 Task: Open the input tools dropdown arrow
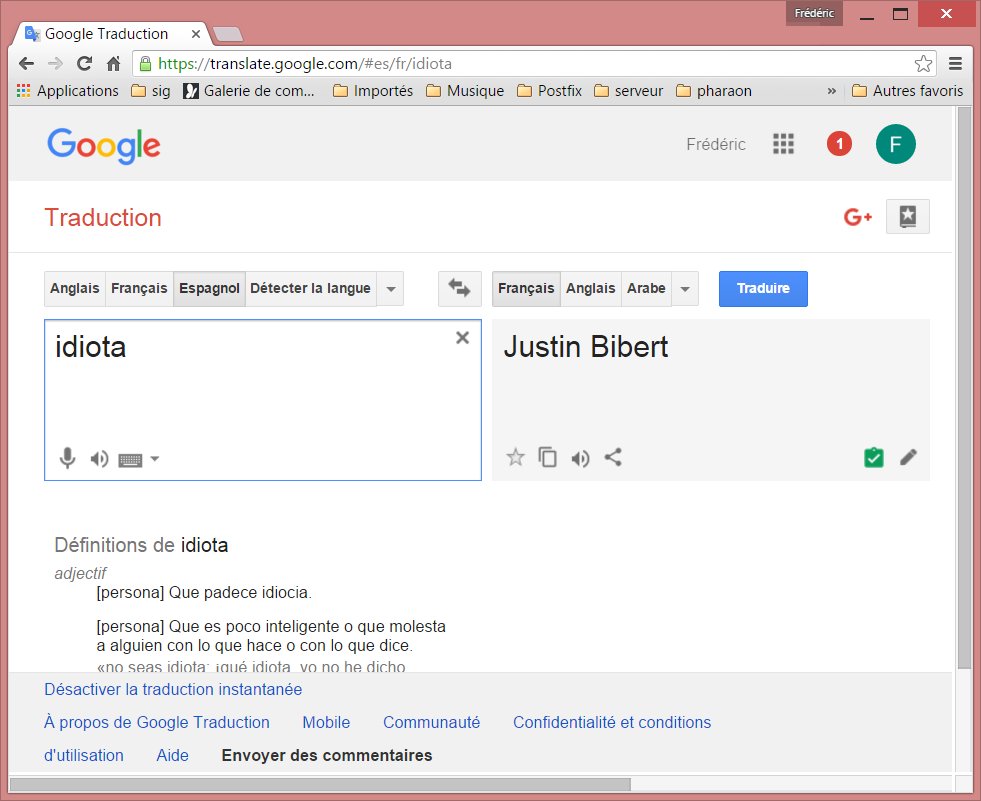tap(155, 459)
